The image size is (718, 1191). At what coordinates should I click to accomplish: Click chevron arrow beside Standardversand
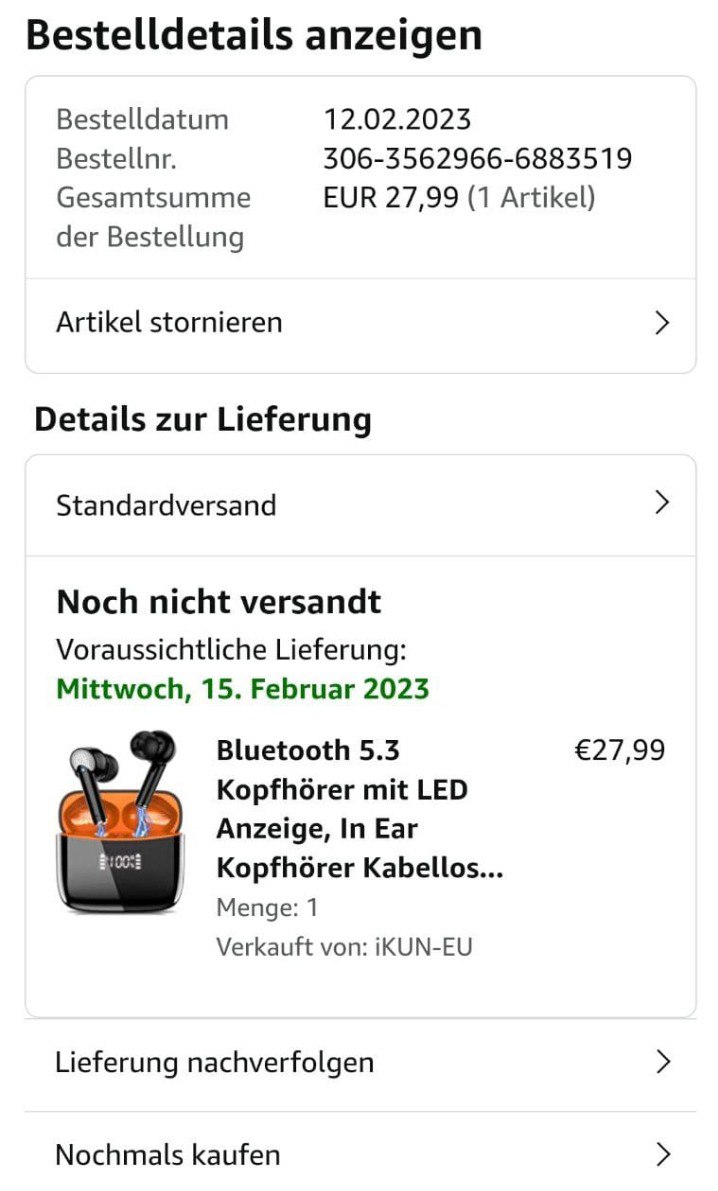click(x=662, y=502)
